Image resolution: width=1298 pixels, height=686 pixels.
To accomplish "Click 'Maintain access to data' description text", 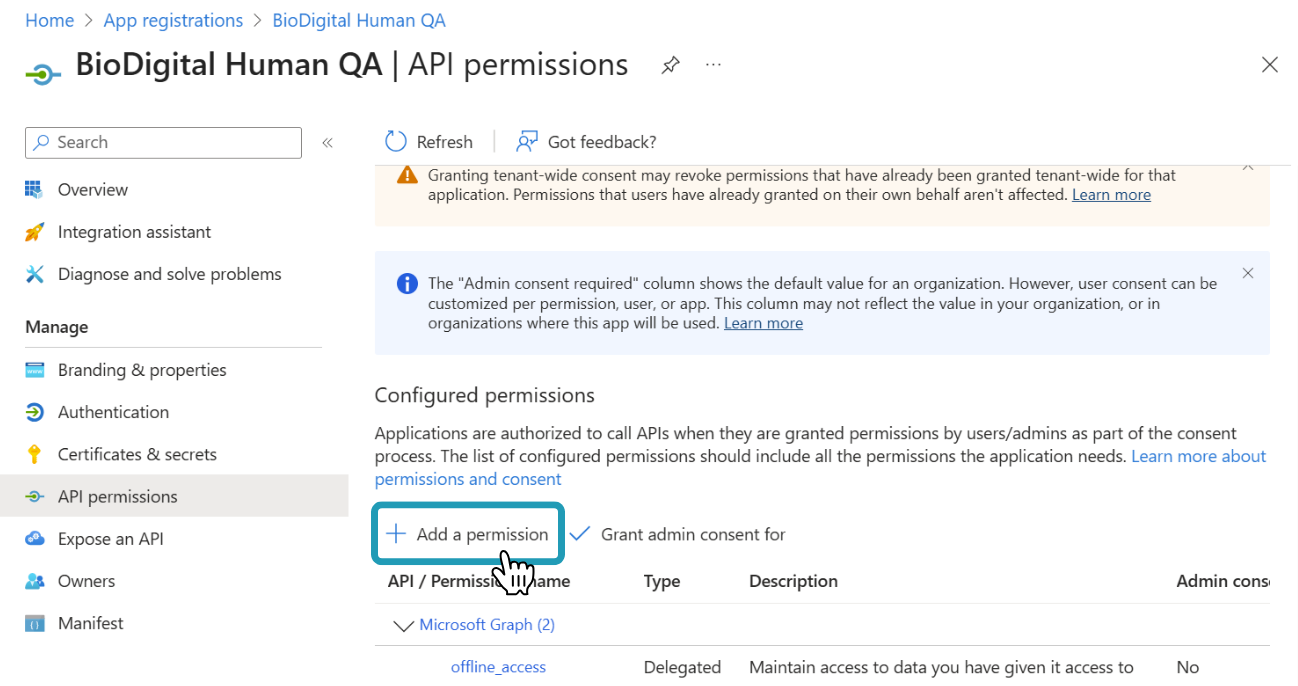I will (941, 667).
